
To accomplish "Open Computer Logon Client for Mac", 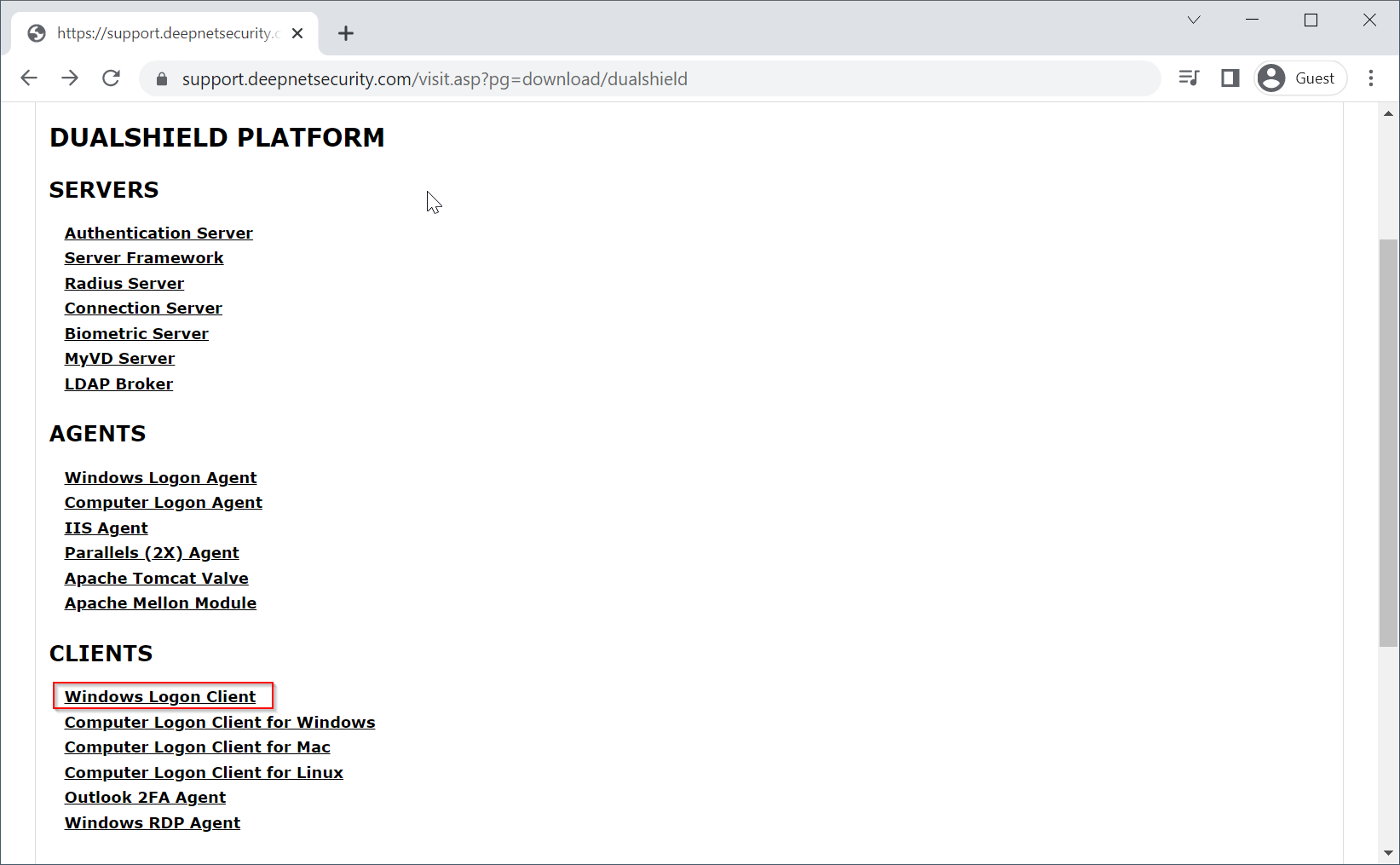I will tap(198, 747).
